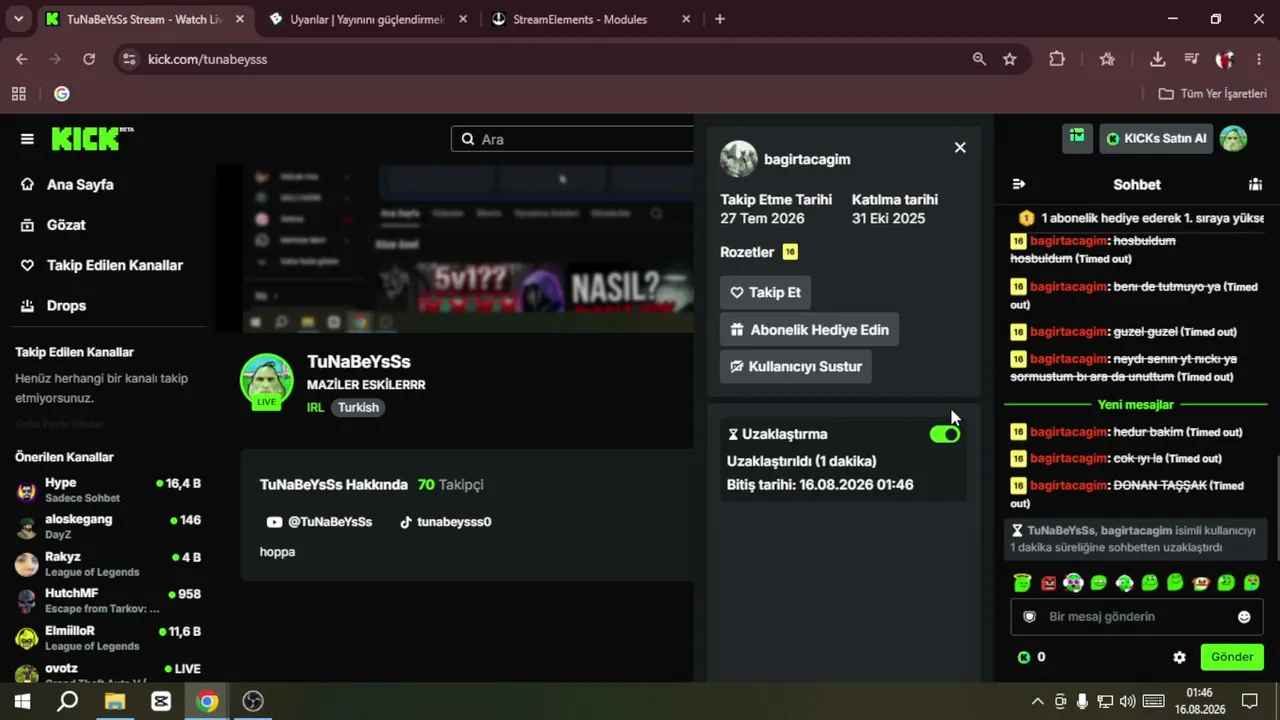Open the tunabeysss0 TikTok link

tap(445, 522)
